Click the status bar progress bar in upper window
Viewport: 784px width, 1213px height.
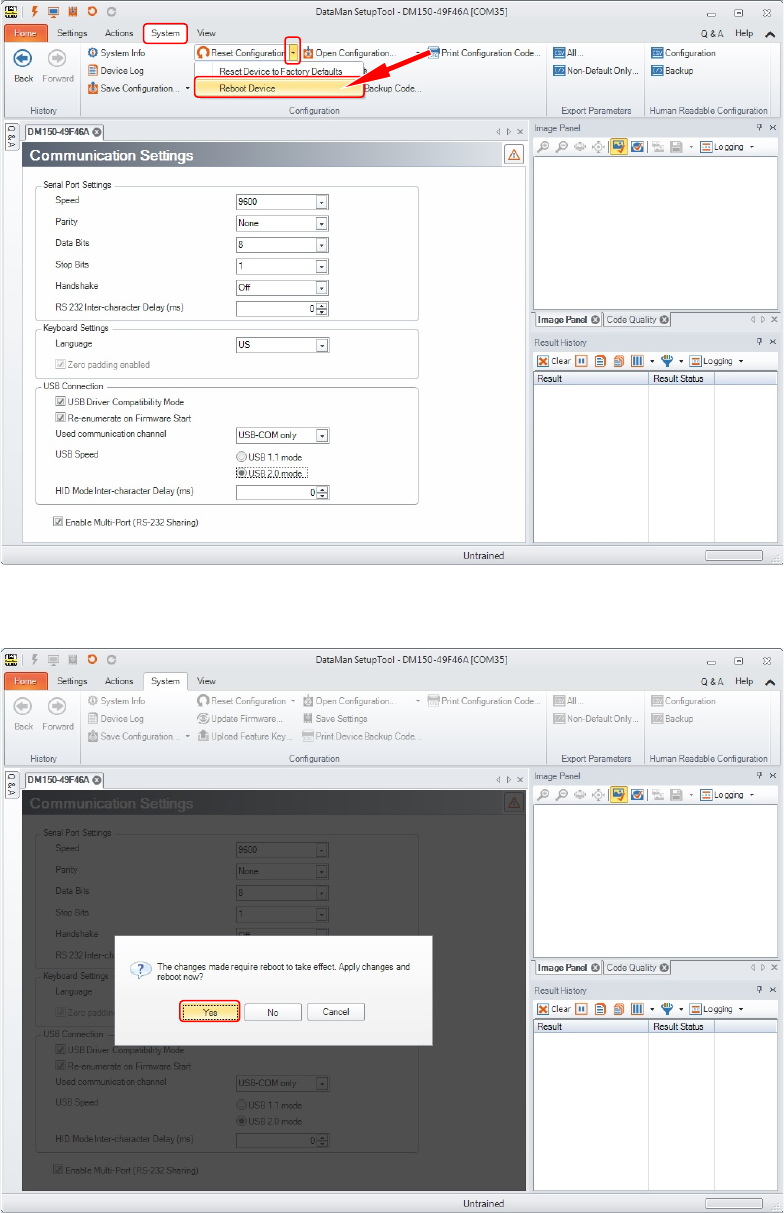(x=734, y=555)
